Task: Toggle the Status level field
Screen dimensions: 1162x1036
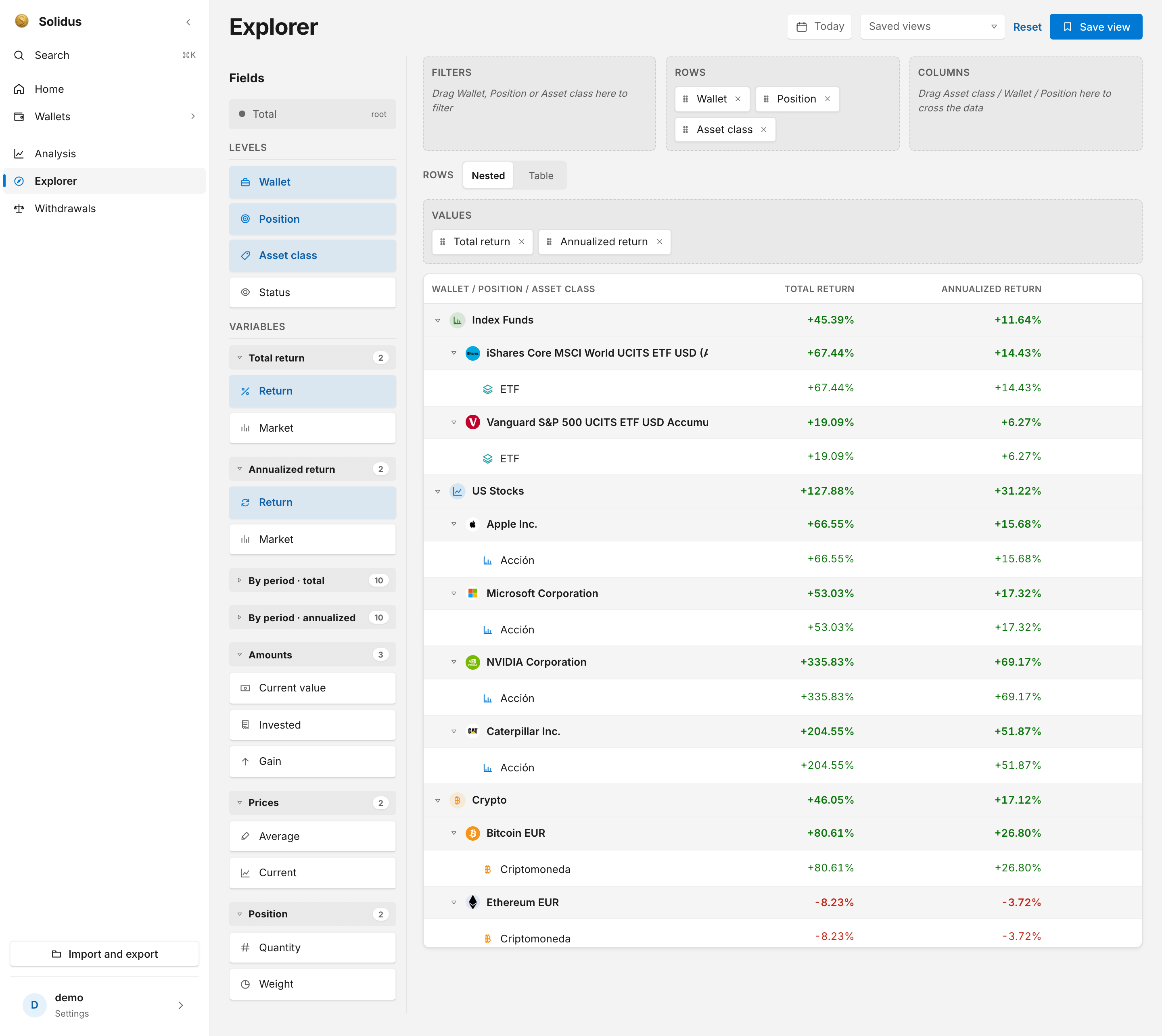Action: [x=312, y=292]
